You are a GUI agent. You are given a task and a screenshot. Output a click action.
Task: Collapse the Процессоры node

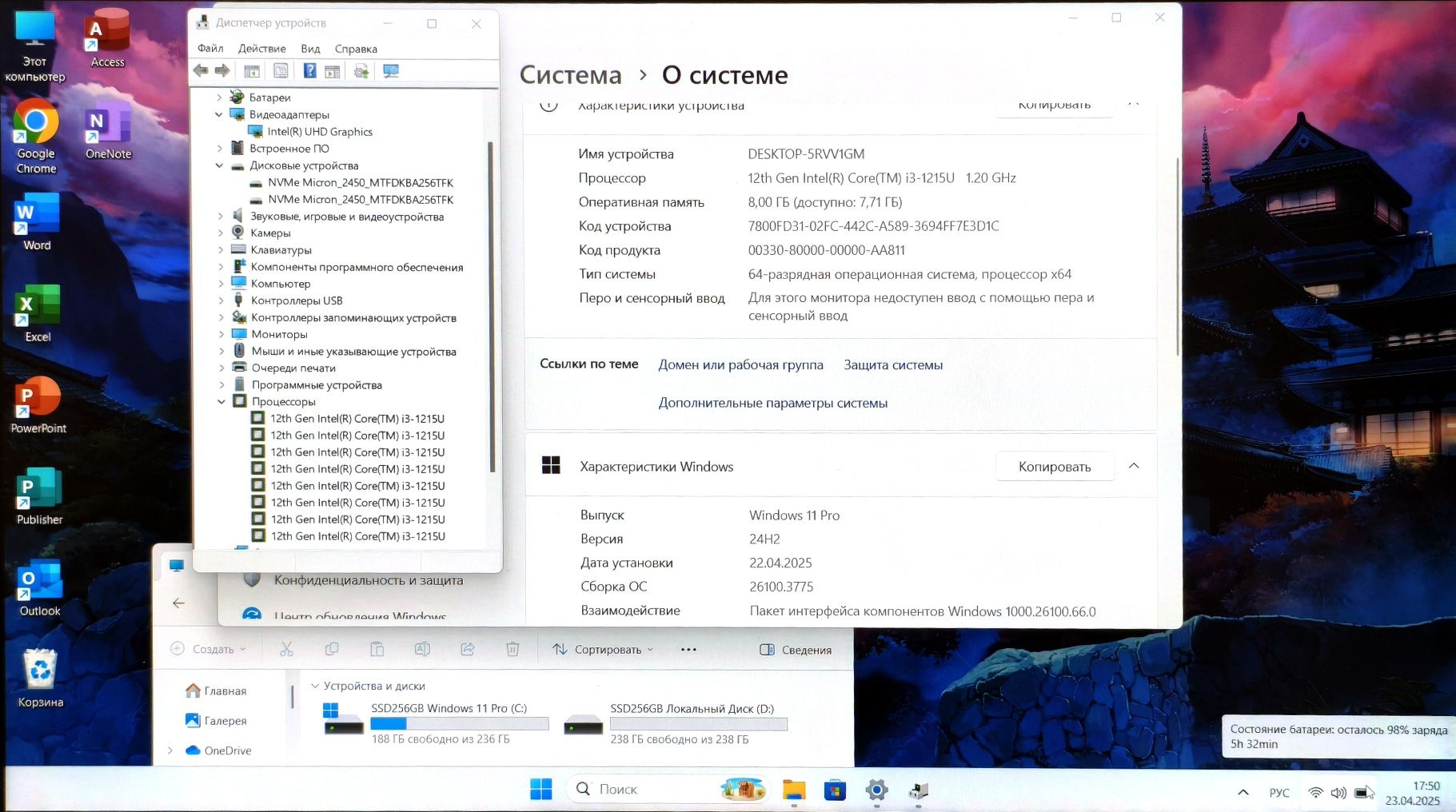click(221, 401)
